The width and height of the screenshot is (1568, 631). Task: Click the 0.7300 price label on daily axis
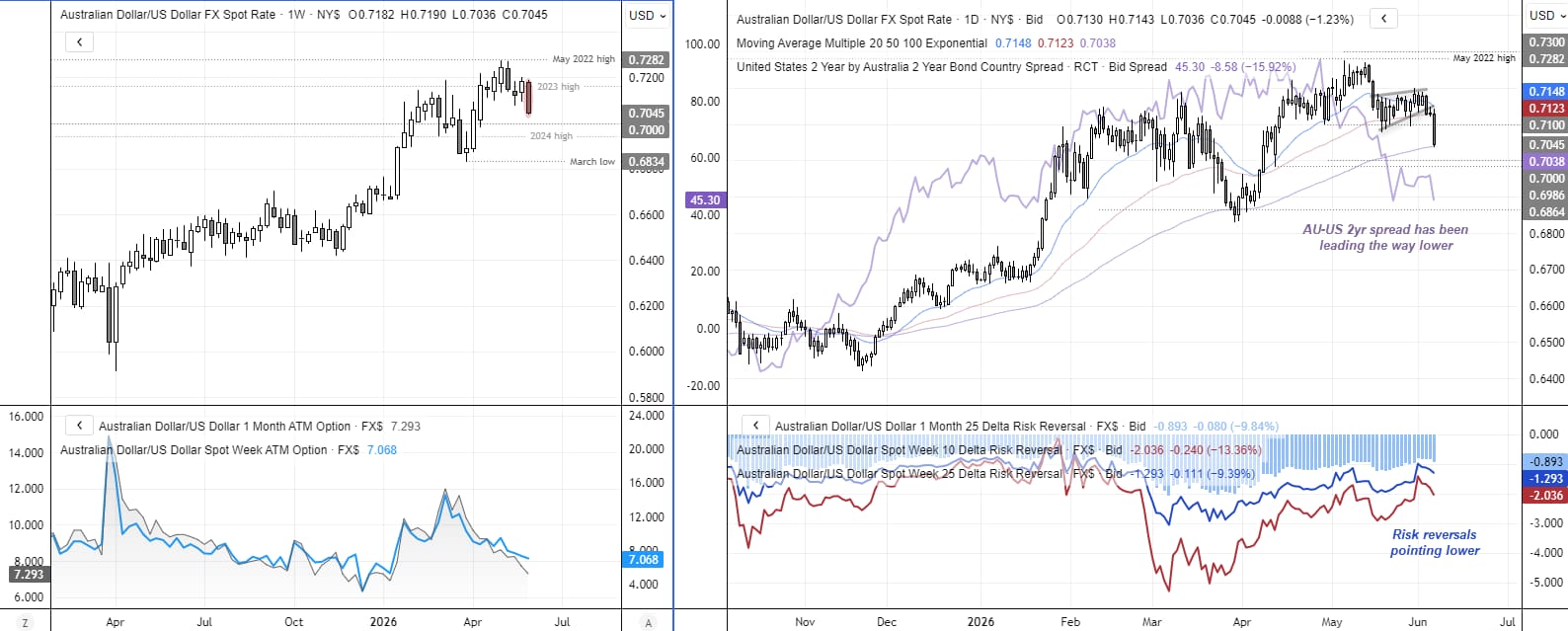pos(1546,41)
